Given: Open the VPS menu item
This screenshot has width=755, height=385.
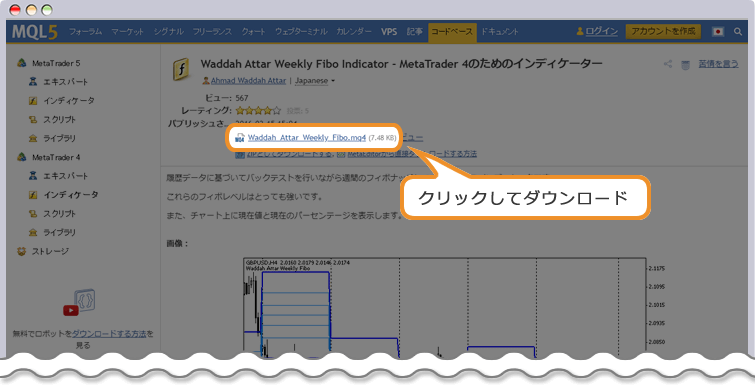Looking at the screenshot, I should (x=389, y=32).
